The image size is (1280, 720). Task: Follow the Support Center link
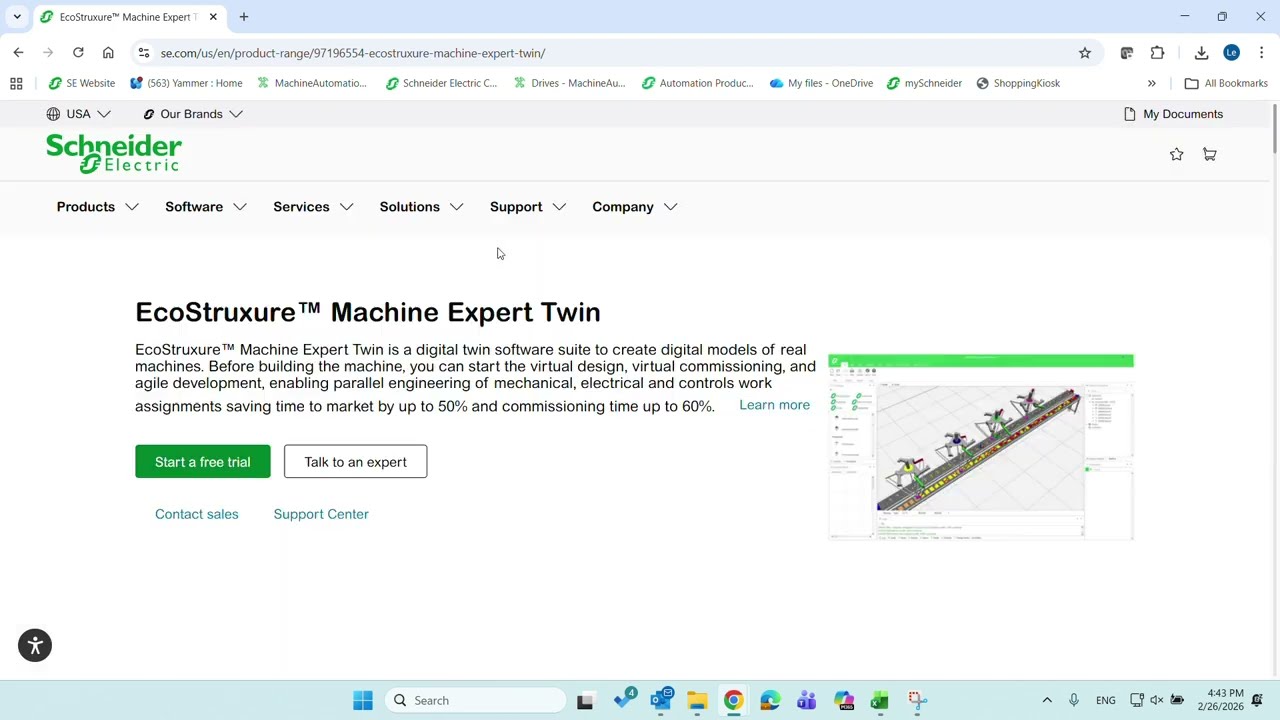321,514
